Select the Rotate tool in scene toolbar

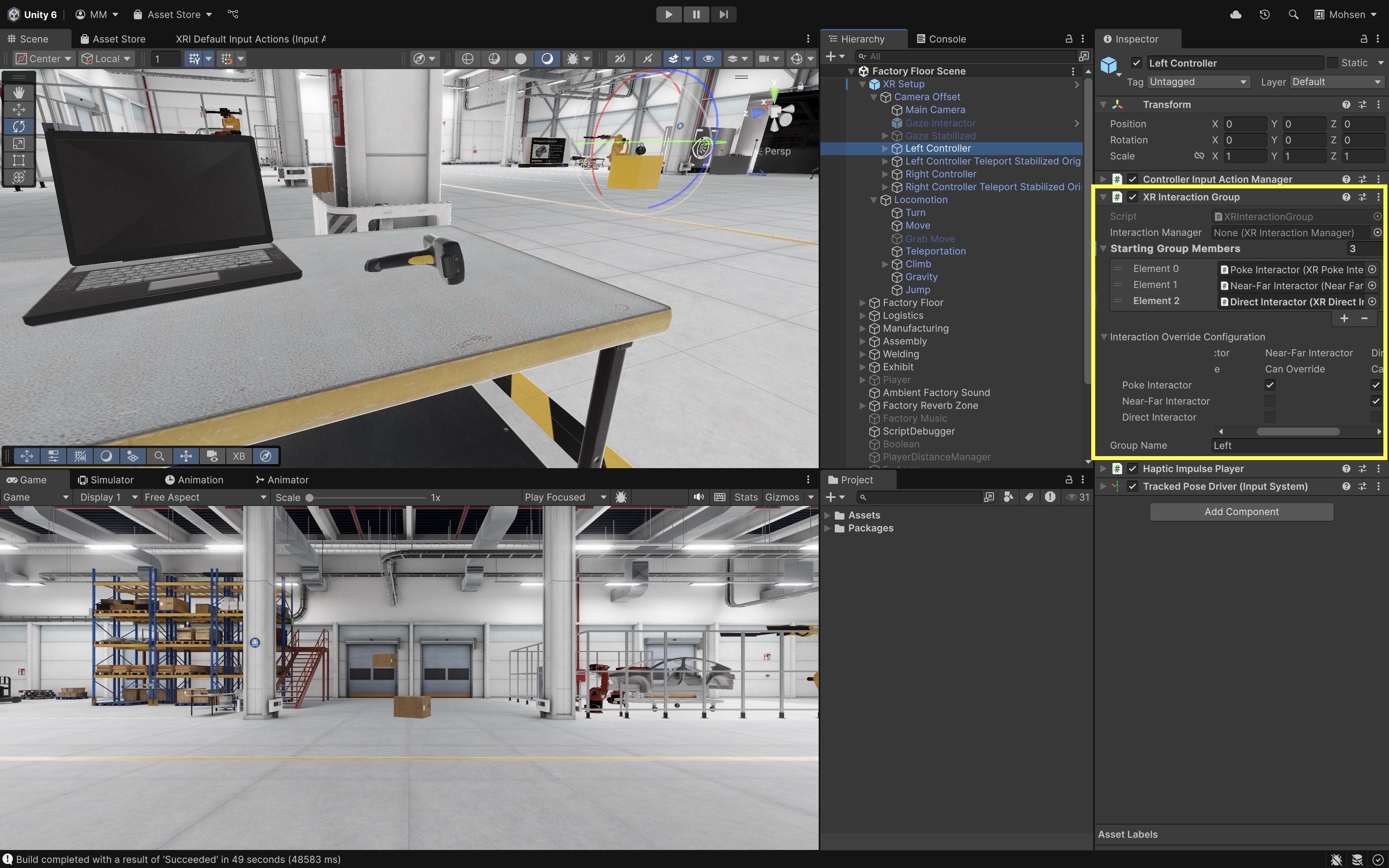[19, 126]
